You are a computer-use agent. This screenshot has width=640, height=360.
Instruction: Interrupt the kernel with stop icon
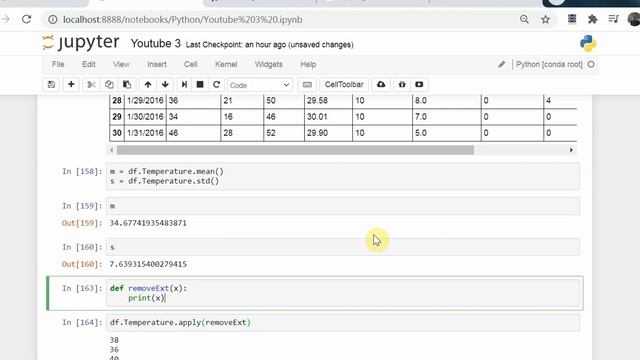click(200, 84)
